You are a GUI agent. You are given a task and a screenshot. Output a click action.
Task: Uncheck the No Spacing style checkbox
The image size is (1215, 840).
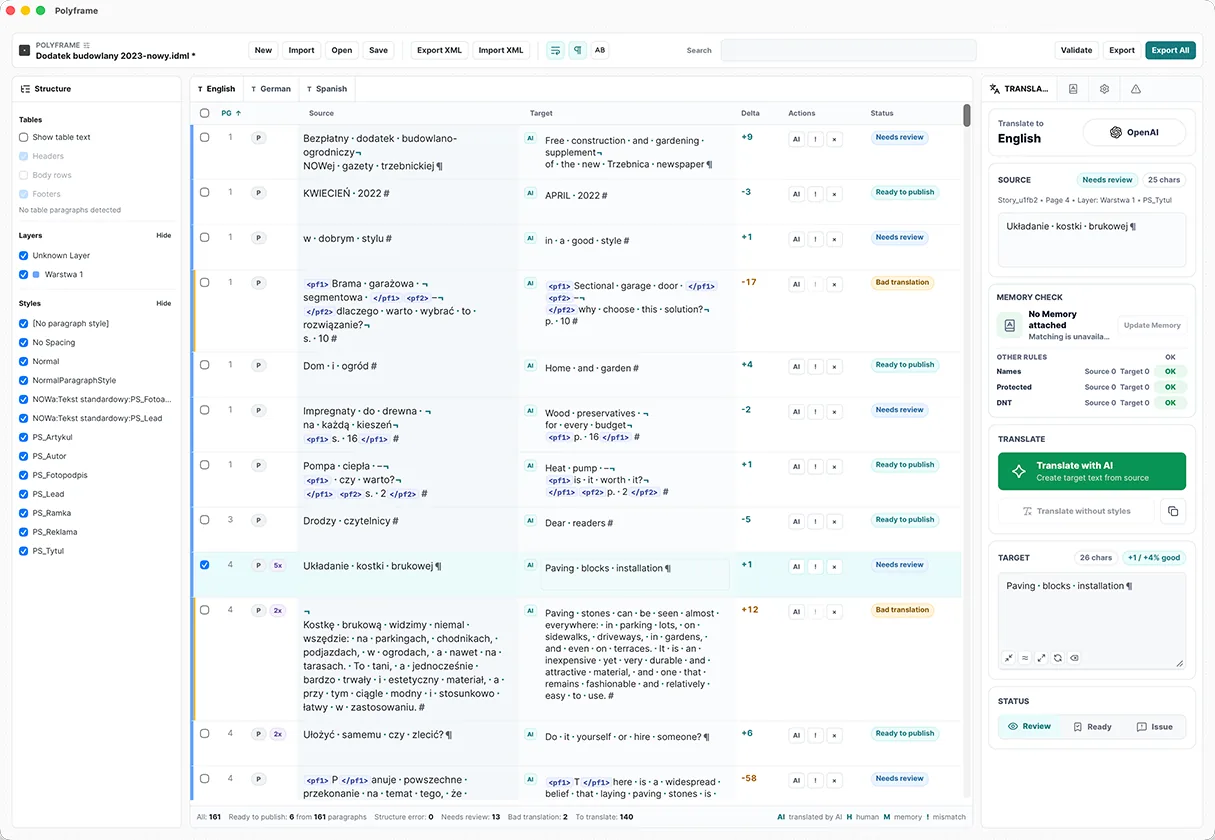(23, 342)
